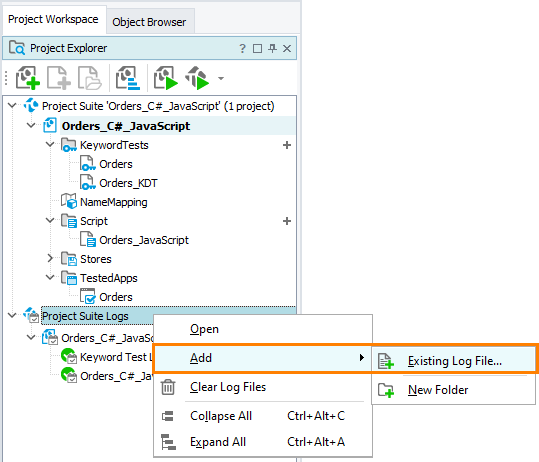
Task: Close the Project Explorer panel
Action: pos(287,48)
